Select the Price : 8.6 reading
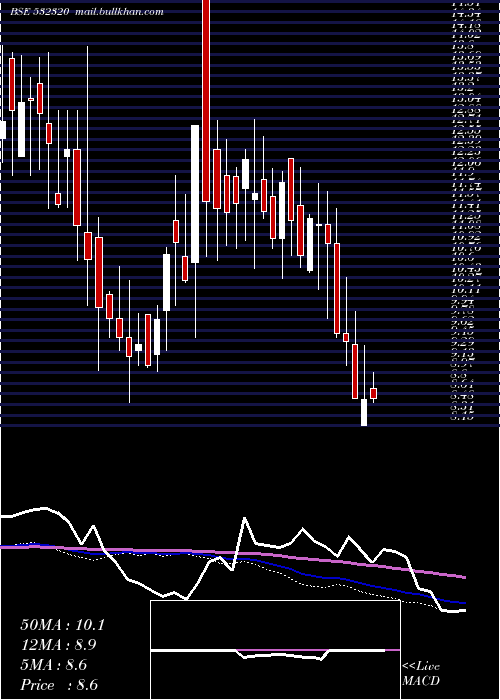Screen dimensions: 500x700 click(x=59, y=685)
